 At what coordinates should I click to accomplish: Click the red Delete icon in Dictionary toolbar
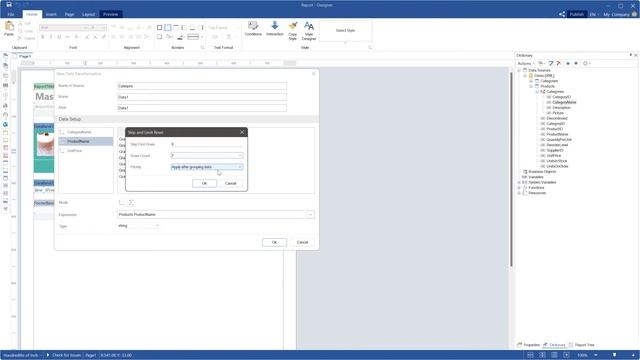point(559,63)
